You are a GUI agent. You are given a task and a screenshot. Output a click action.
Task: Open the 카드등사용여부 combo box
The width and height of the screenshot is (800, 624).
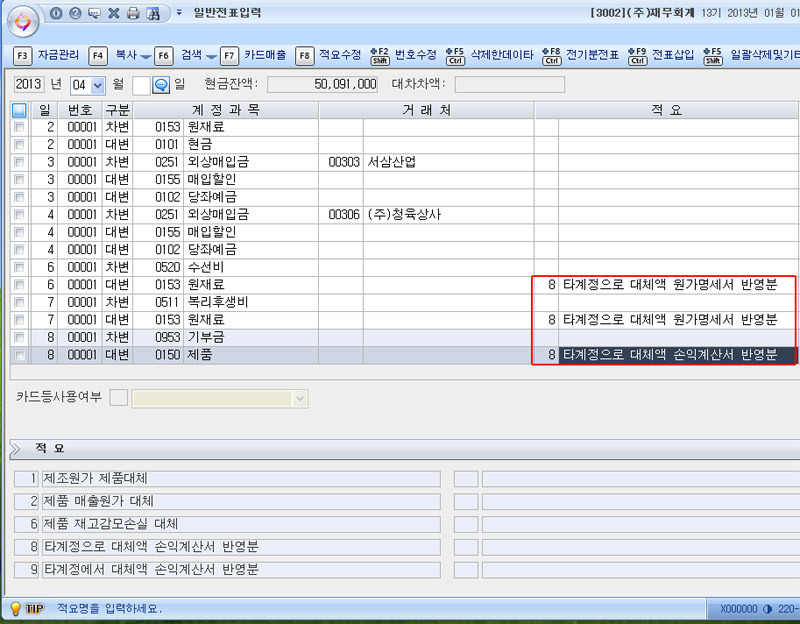220,398
